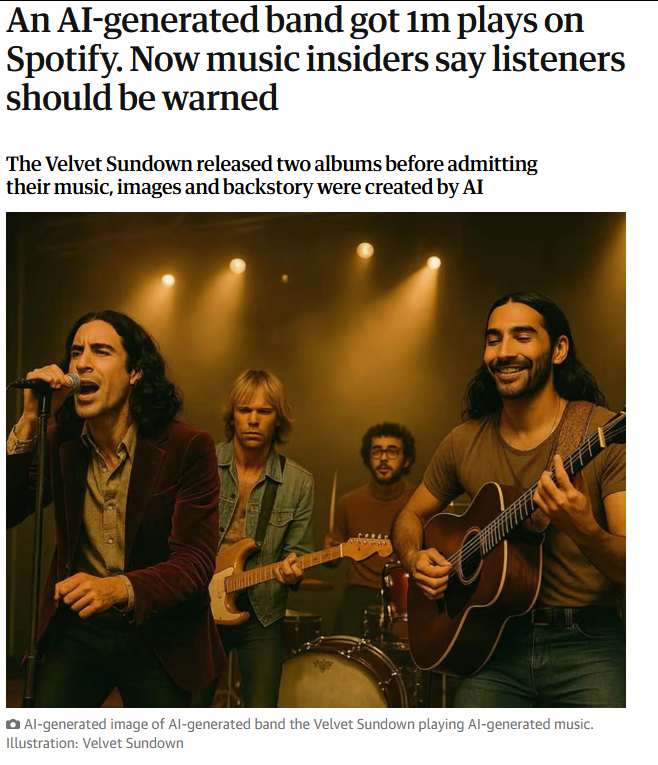Open the main band photo
Image resolution: width=658 pixels, height=765 pixels.
[x=316, y=460]
